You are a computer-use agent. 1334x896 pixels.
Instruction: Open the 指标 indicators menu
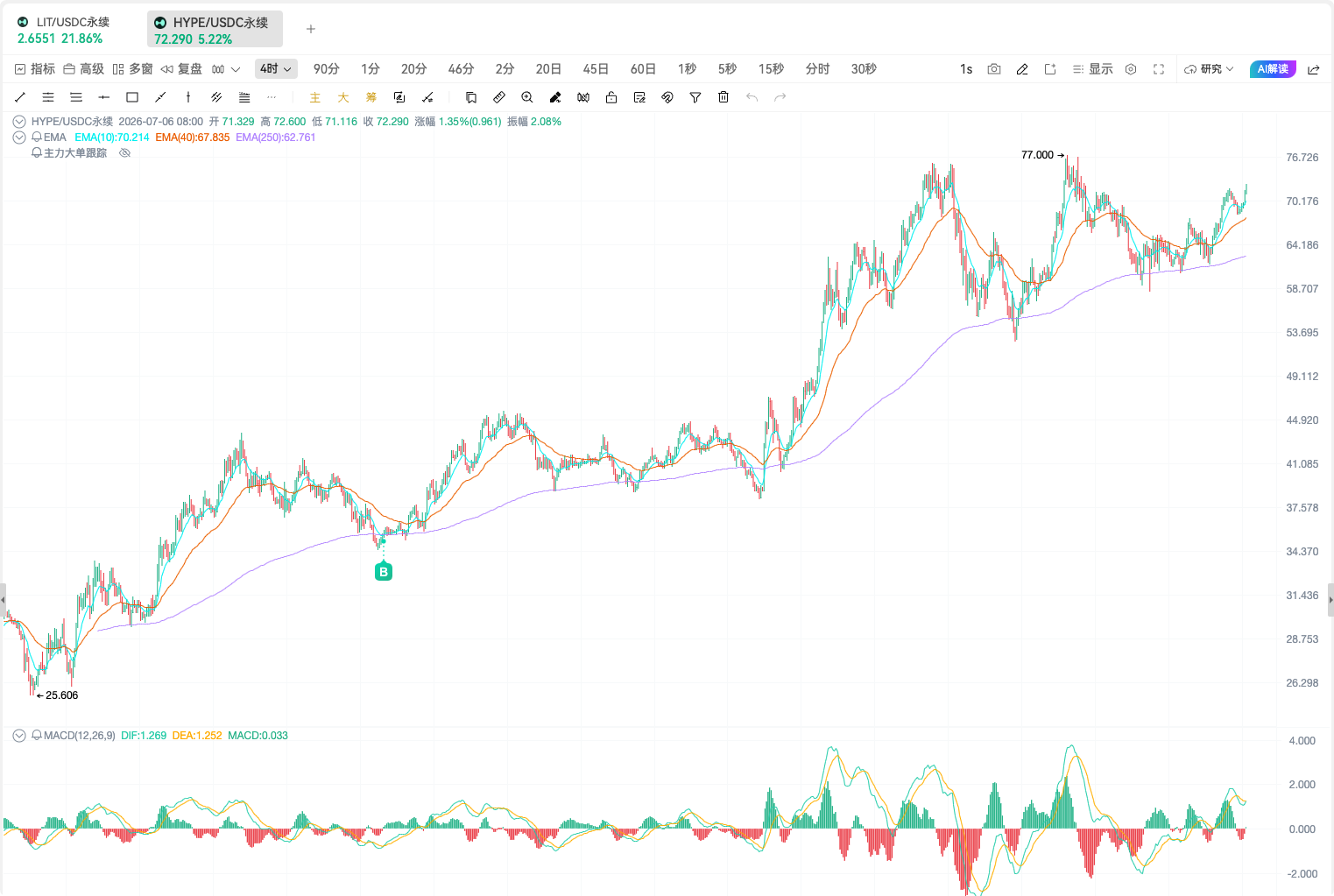(x=35, y=69)
